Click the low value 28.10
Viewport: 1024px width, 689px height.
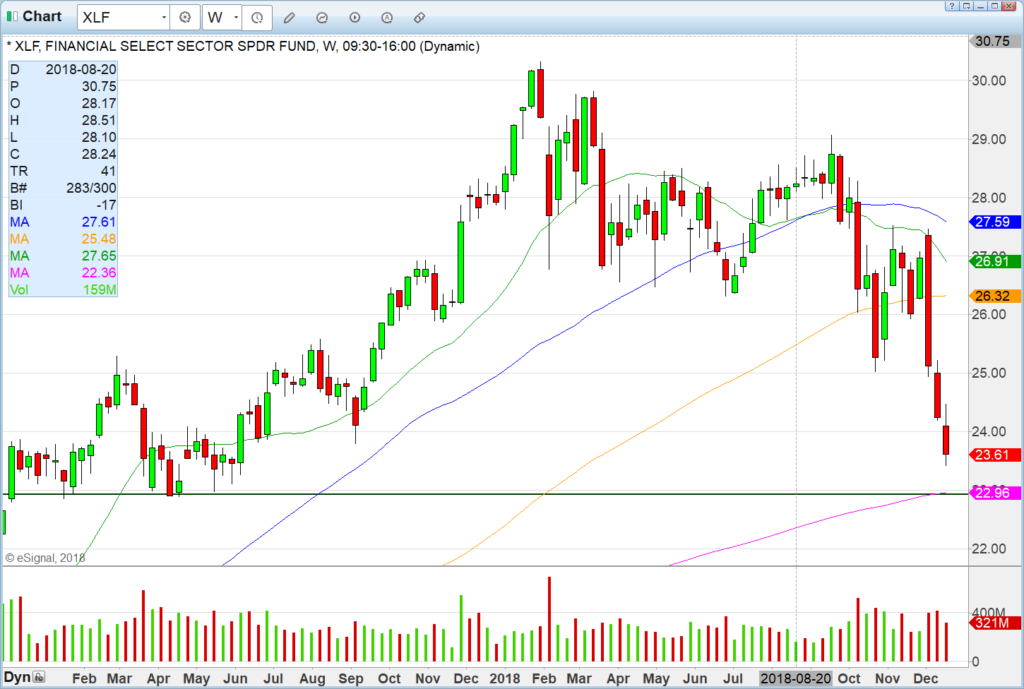(99, 137)
